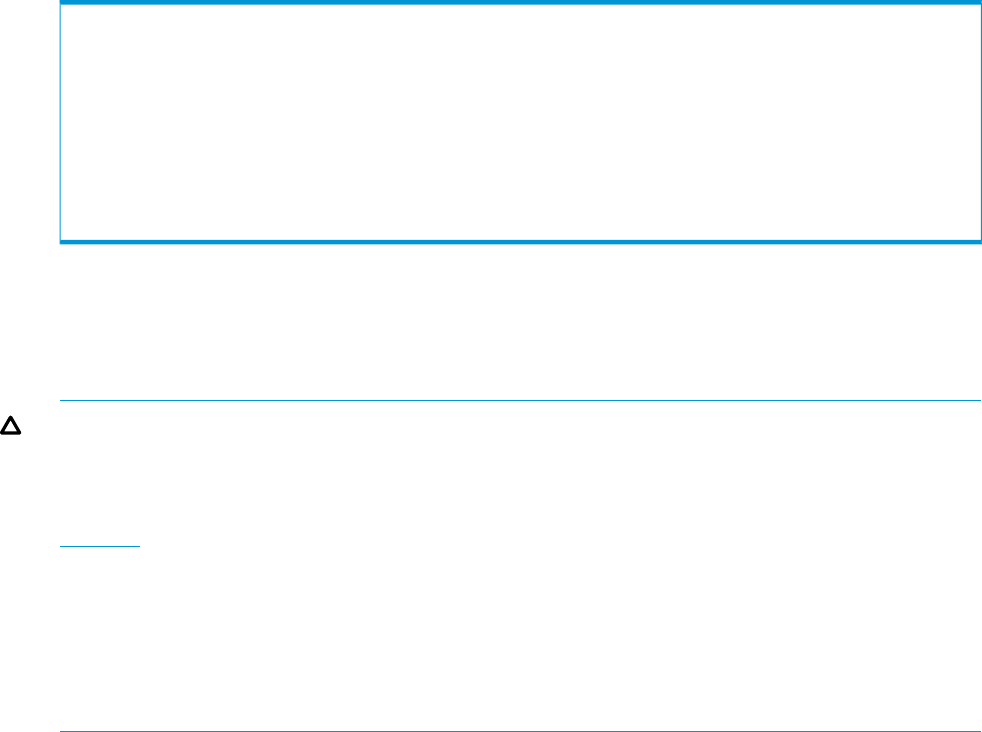This screenshot has width=982, height=732.
Task: Click the long blue rule above the caution icon
Action: pyautogui.click(x=520, y=400)
